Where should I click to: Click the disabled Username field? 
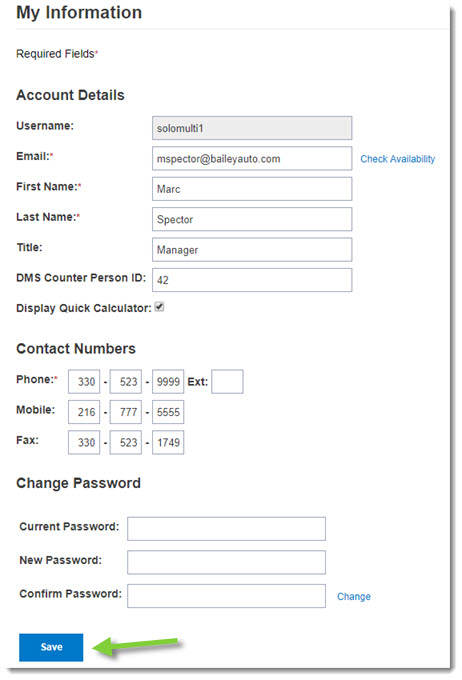coord(252,128)
